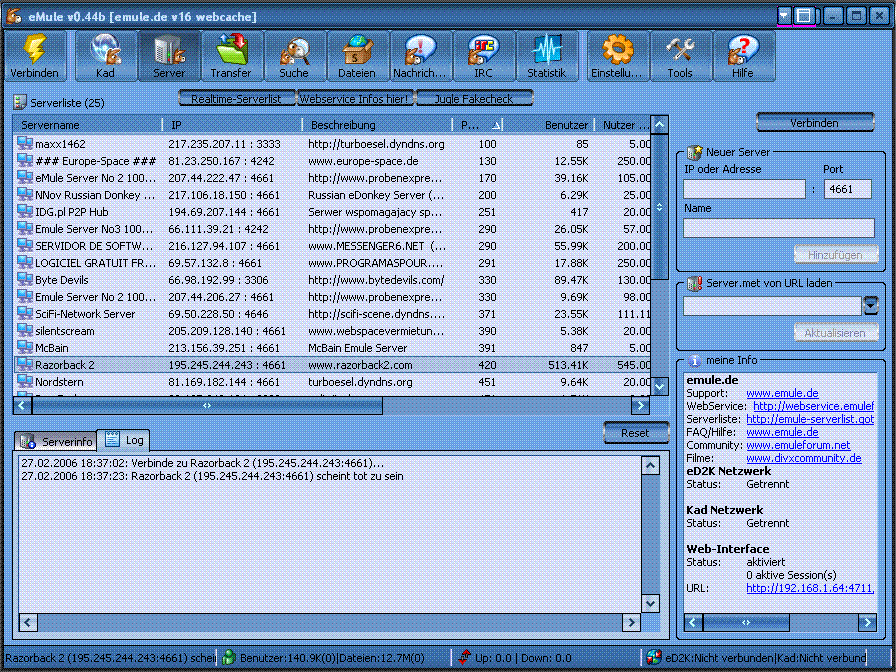Open the Web-Interface URL link
Image resolution: width=896 pixels, height=672 pixels.
click(x=810, y=588)
